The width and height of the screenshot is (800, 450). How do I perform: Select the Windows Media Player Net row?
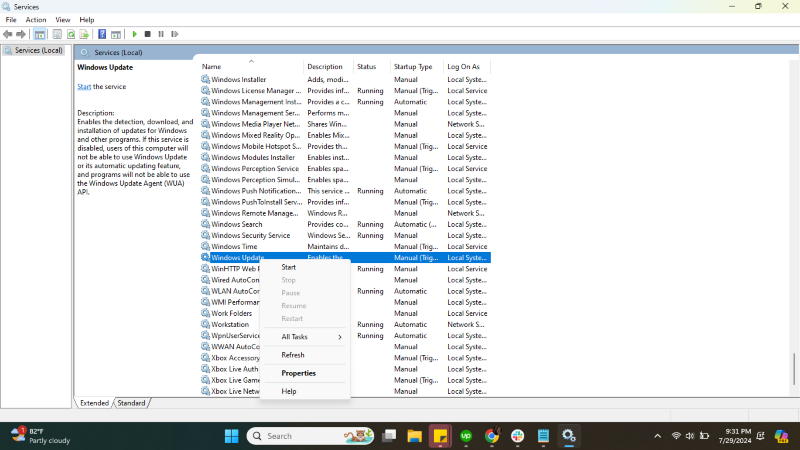tap(345, 124)
